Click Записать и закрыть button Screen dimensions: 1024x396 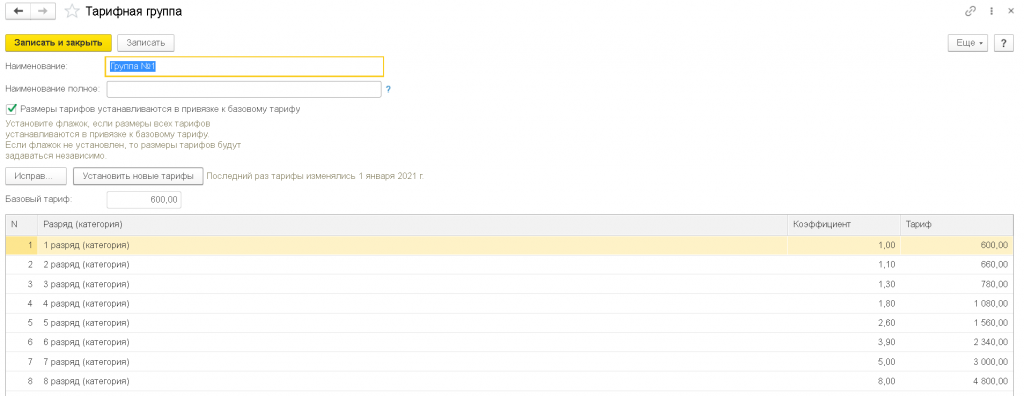tap(59, 42)
